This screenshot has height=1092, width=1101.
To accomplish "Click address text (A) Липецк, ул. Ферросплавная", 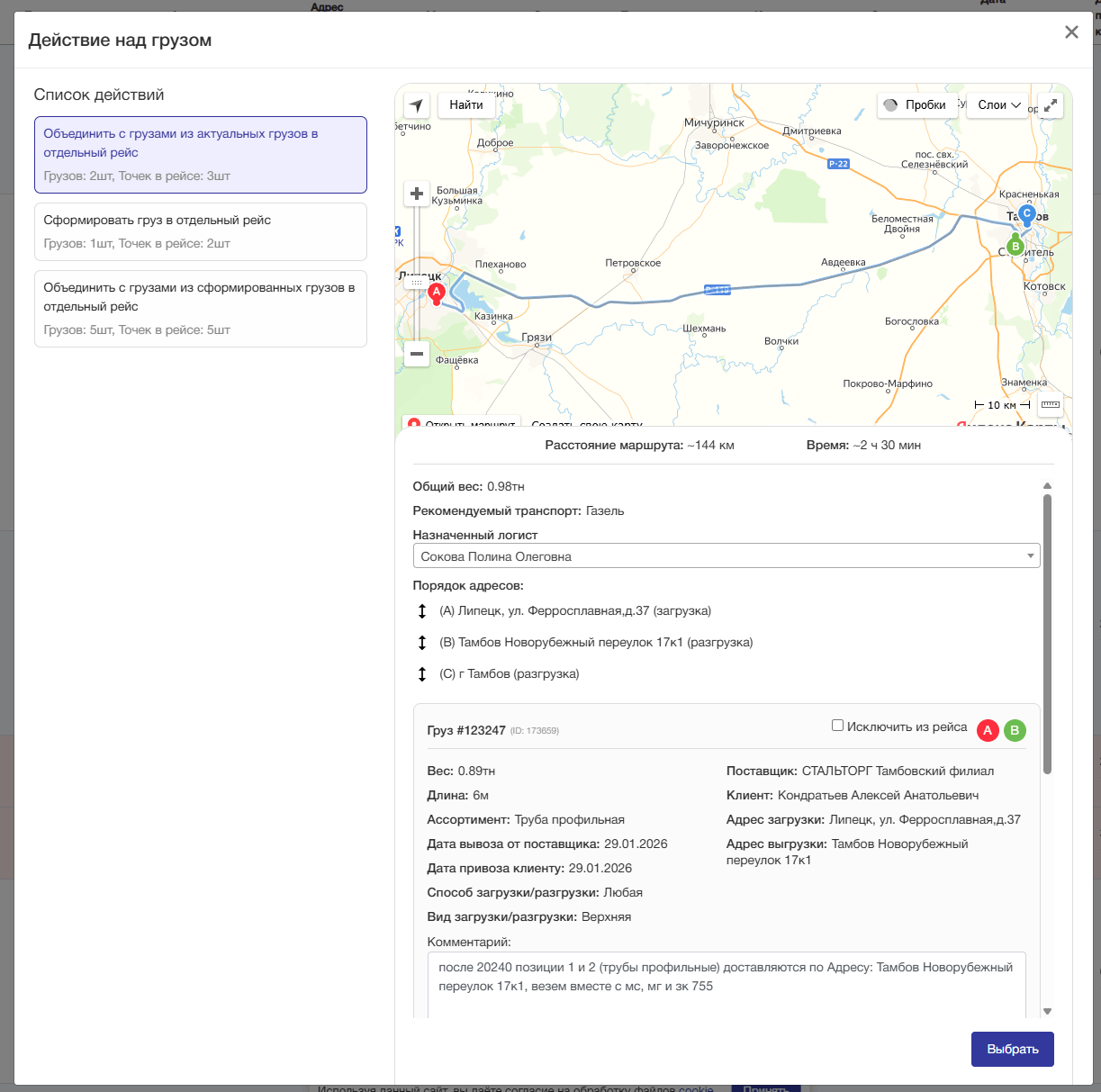I will pos(575,611).
